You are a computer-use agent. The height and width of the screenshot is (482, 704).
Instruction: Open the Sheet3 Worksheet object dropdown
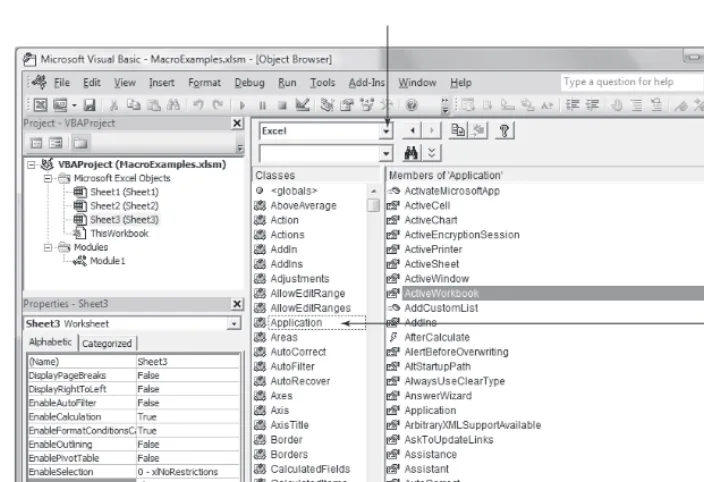233,324
